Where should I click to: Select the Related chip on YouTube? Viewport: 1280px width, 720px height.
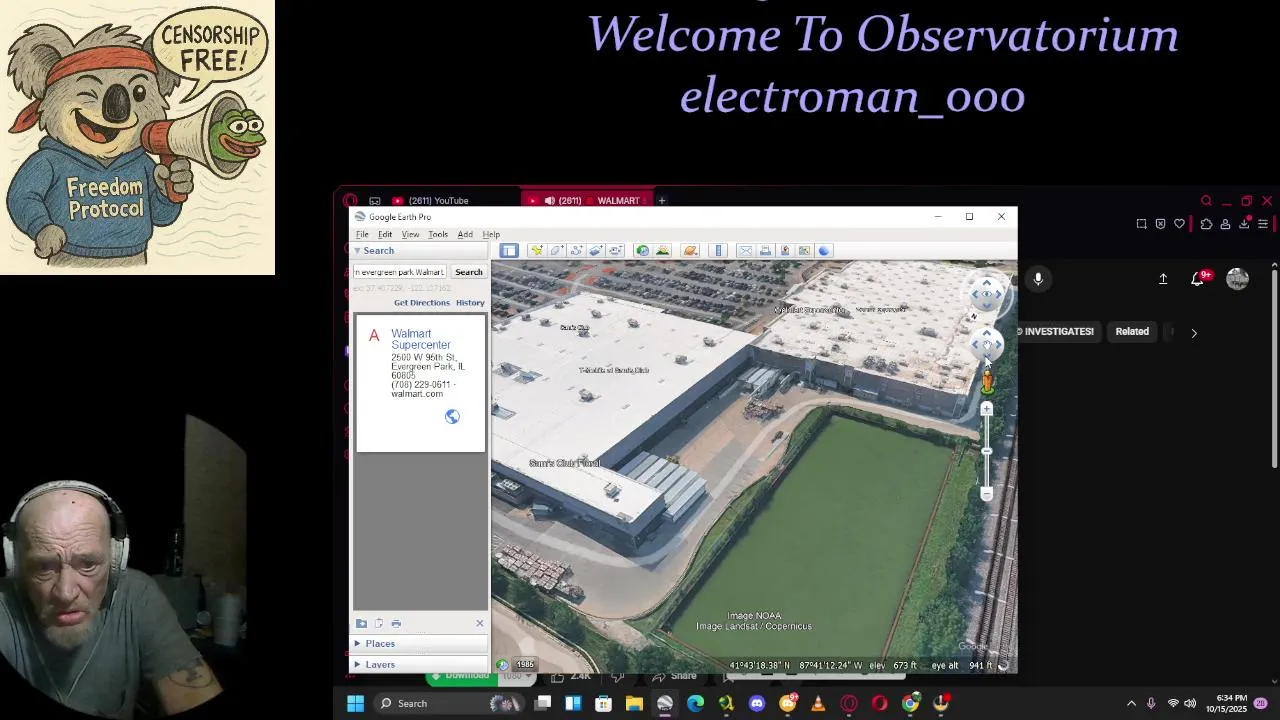(x=1132, y=332)
